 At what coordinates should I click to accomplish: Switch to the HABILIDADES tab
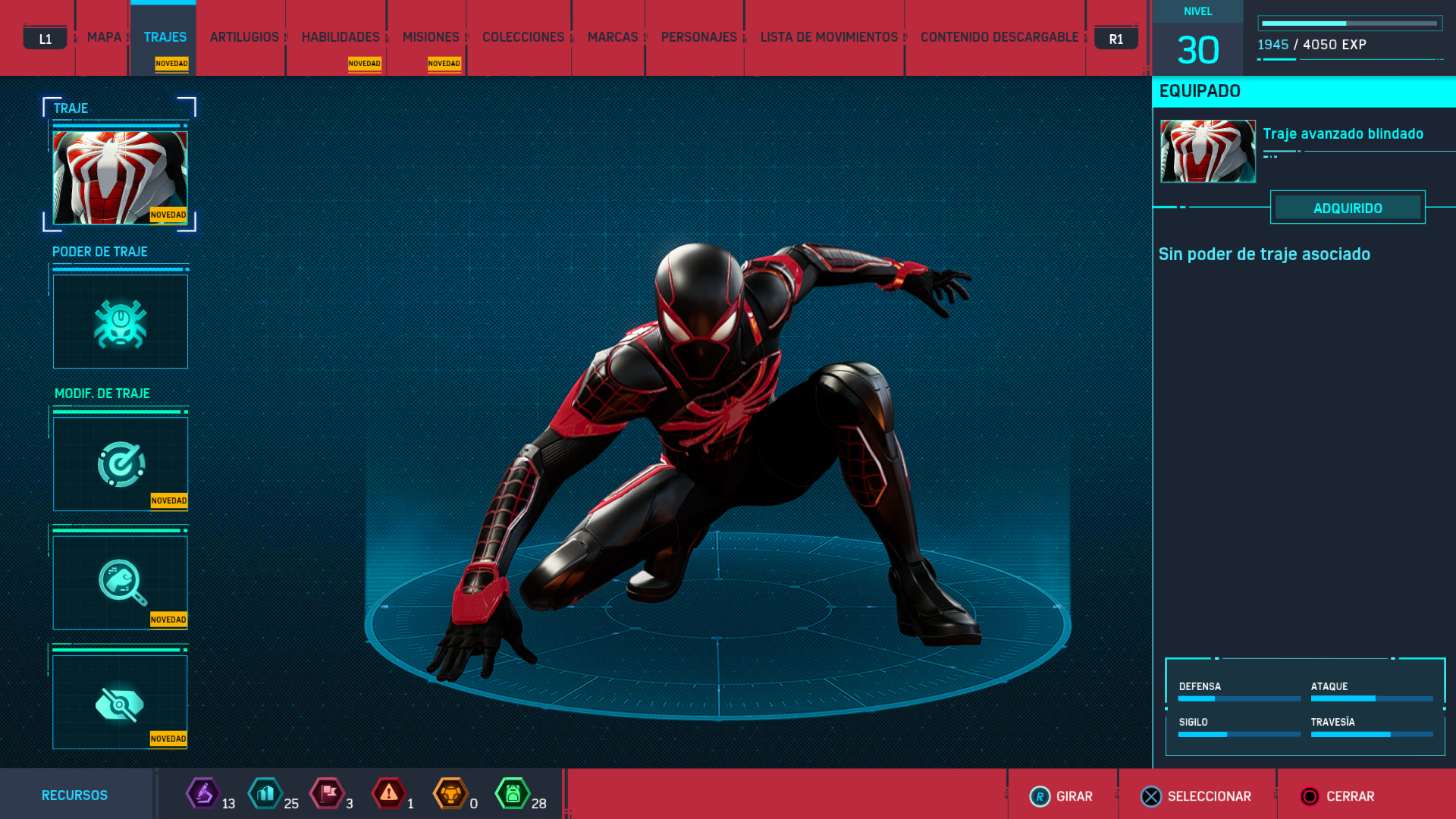pyautogui.click(x=340, y=37)
